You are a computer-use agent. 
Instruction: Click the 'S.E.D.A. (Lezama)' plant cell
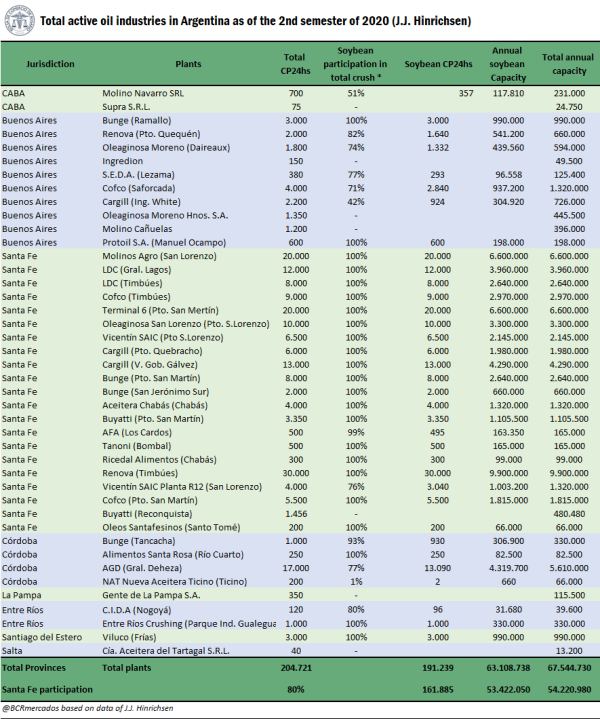click(x=138, y=175)
